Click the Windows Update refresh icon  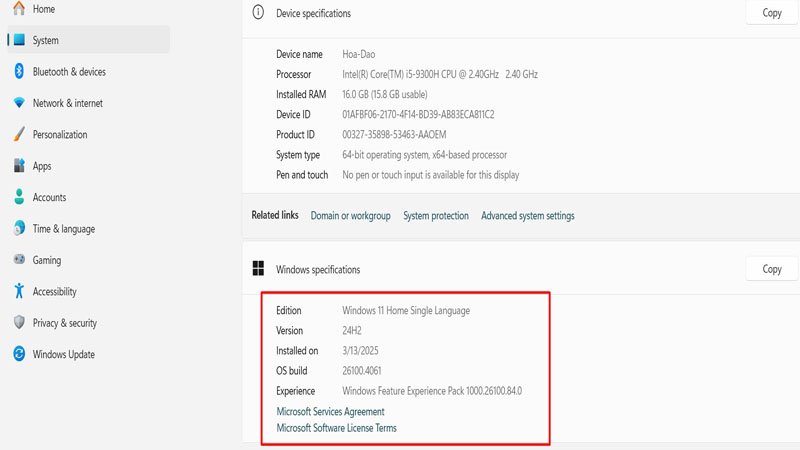tap(19, 354)
